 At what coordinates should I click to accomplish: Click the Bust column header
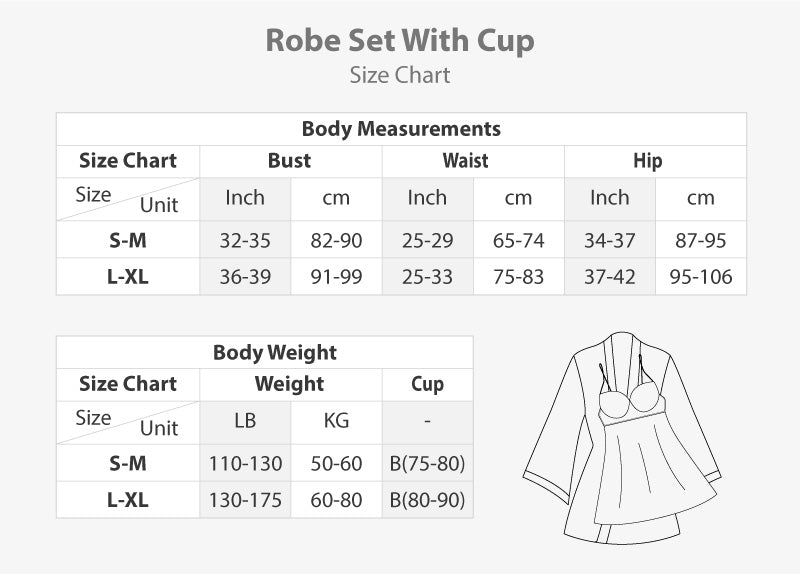pyautogui.click(x=290, y=161)
